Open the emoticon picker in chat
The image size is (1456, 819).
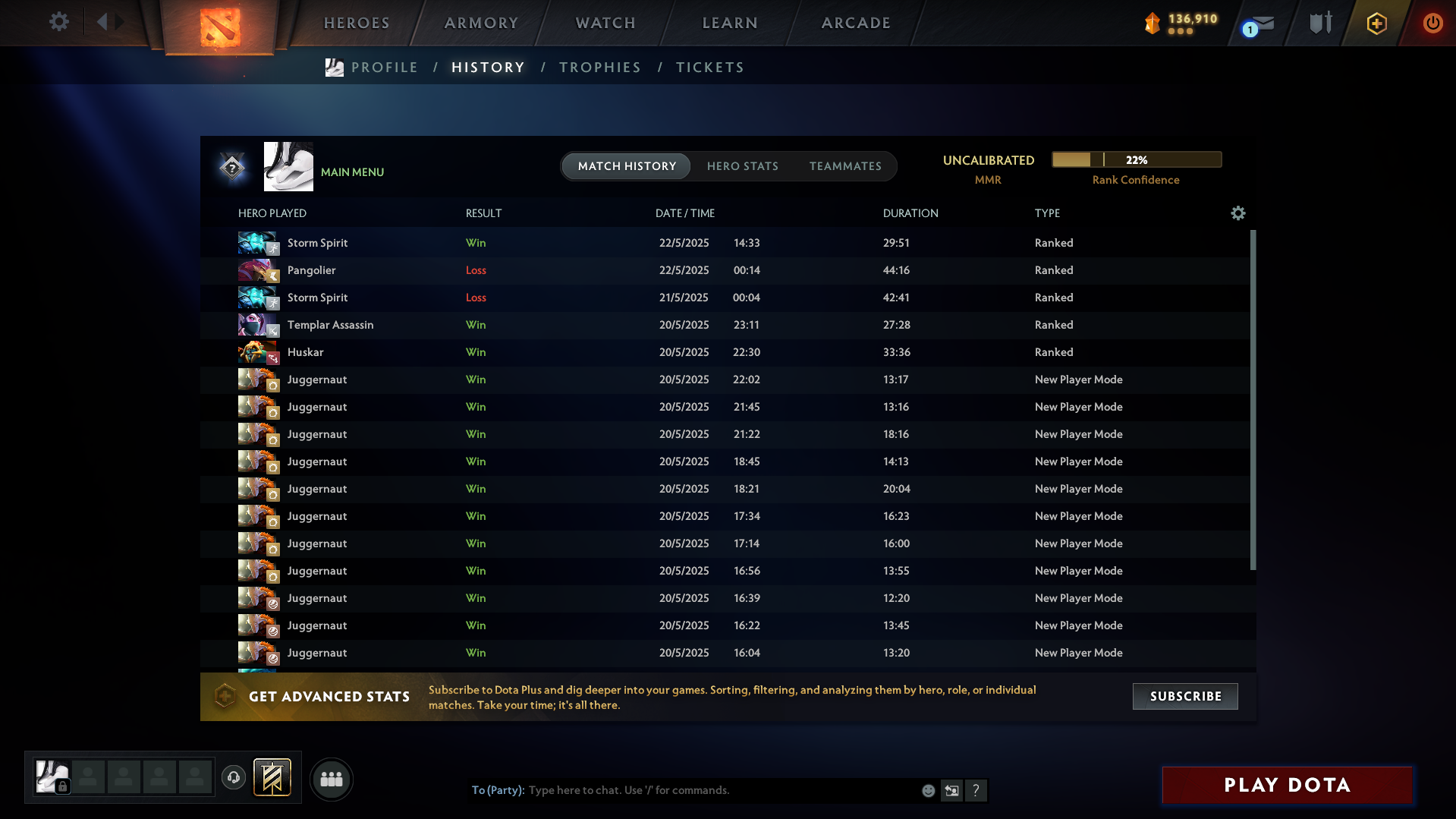pos(928,791)
